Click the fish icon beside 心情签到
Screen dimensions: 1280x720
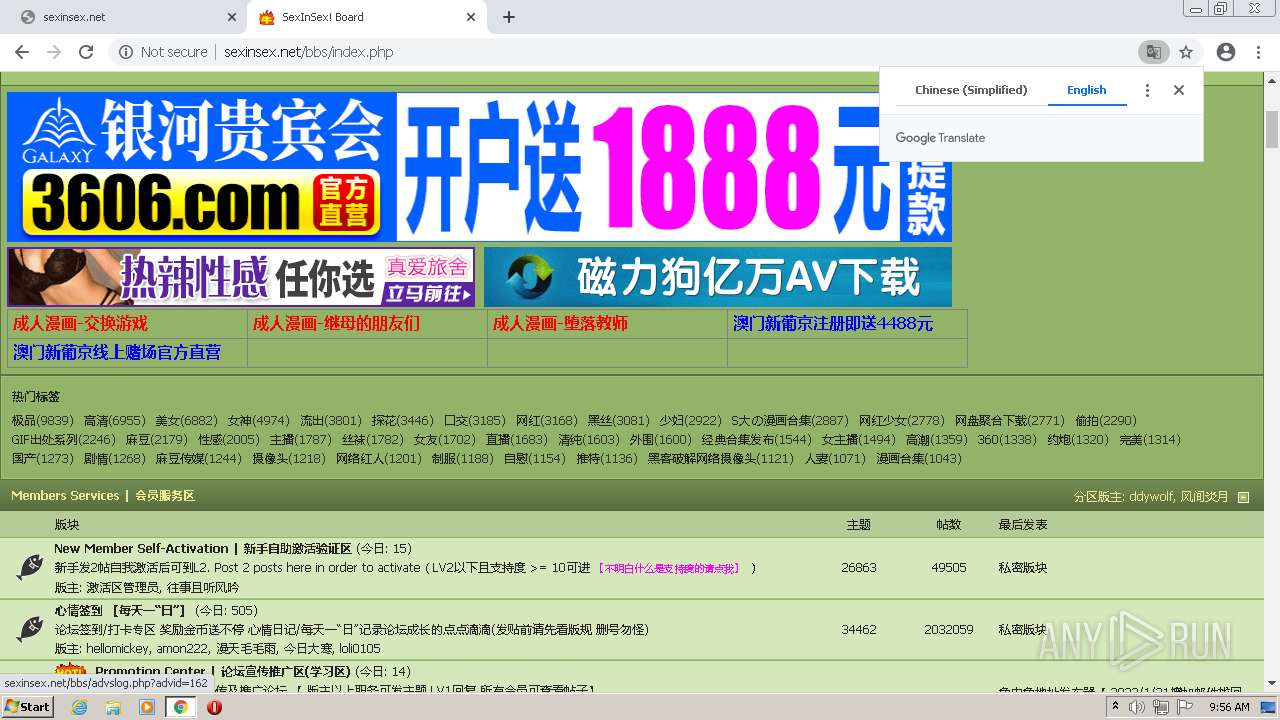[x=30, y=629]
